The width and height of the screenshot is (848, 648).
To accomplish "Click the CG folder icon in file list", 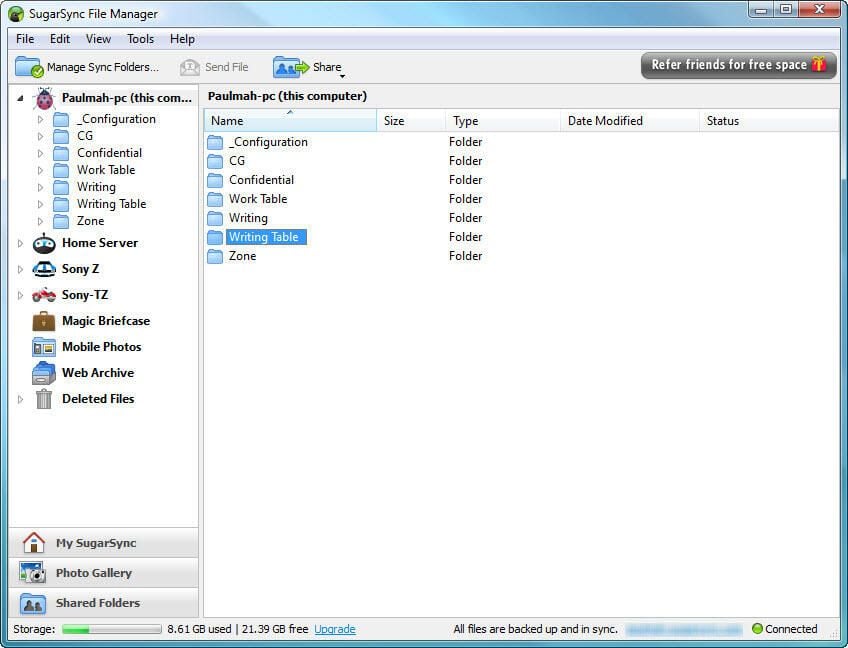I will tap(215, 161).
